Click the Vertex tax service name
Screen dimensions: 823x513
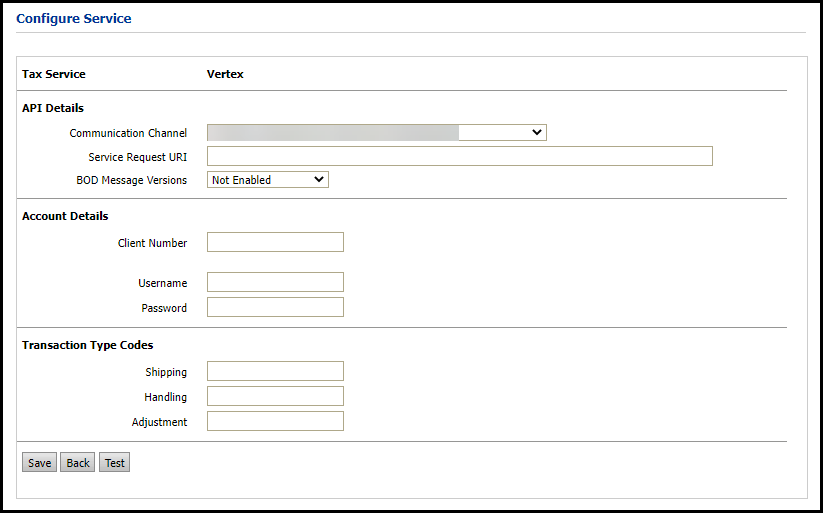[225, 74]
